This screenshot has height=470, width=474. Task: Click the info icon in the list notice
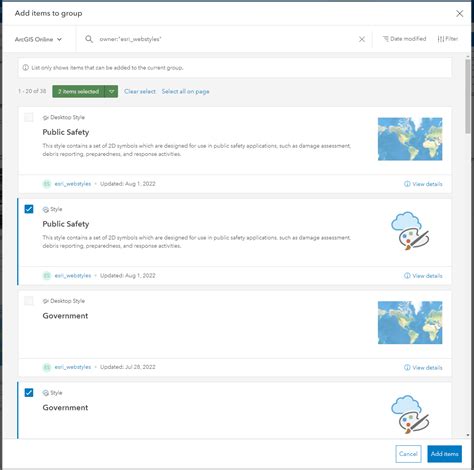click(x=25, y=68)
